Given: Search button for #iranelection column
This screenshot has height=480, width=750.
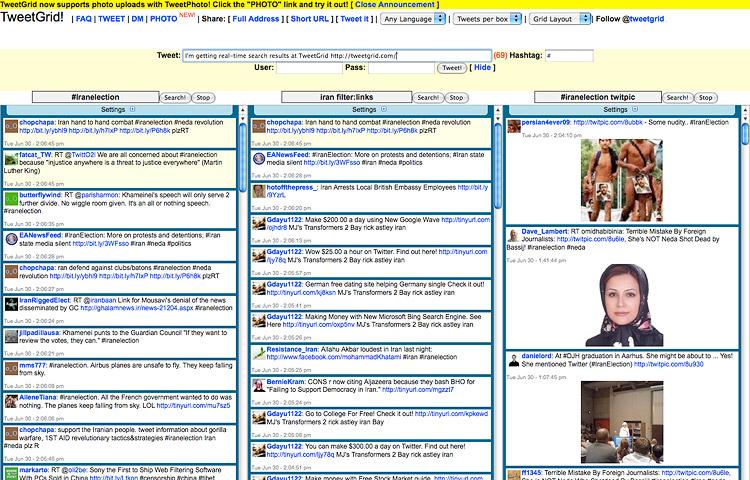Looking at the screenshot, I should click(x=175, y=98).
